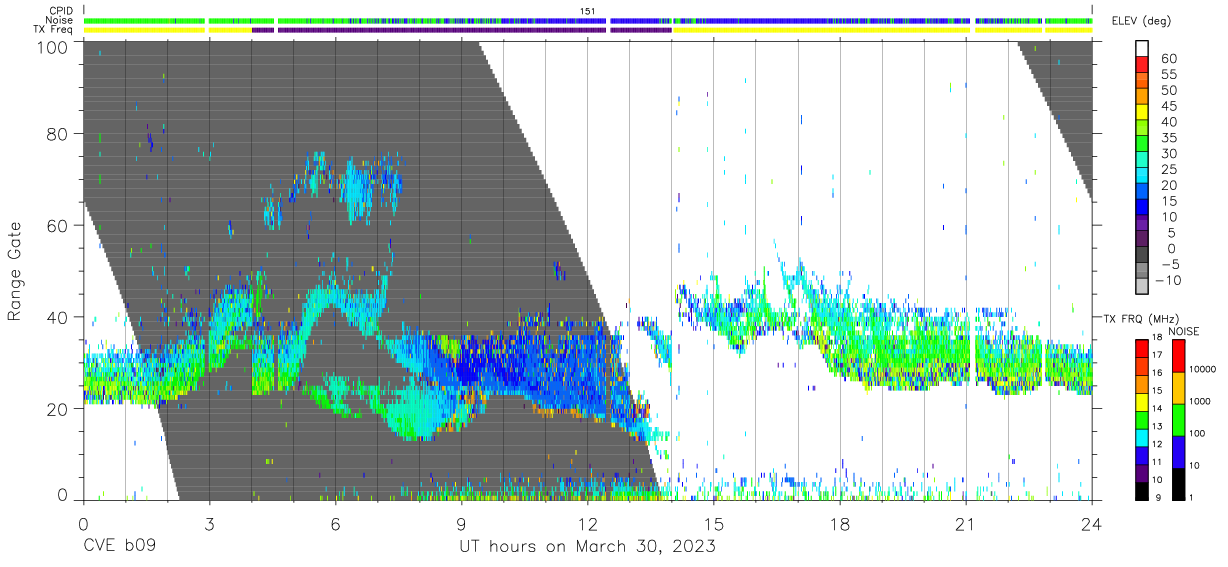Click the 20 tick label on the Range Gate axis
Image resolution: width=1228 pixels, height=567 pixels.
[58, 408]
